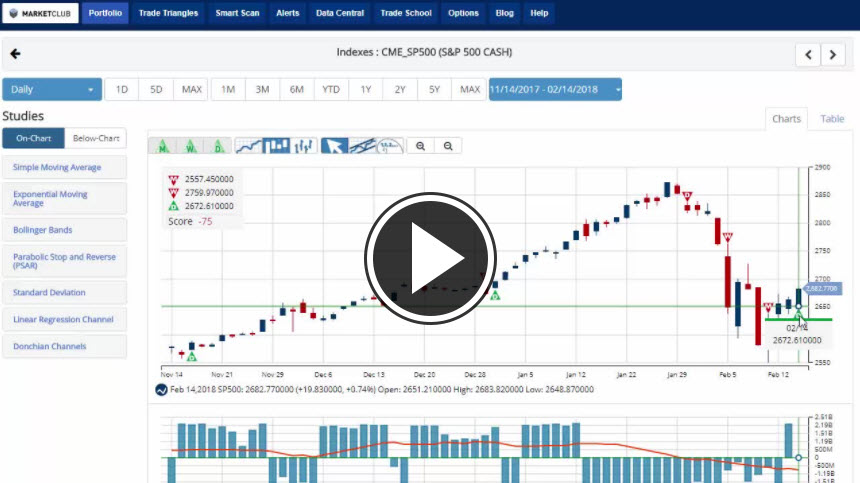Go to the next symbol arrow

coord(833,55)
